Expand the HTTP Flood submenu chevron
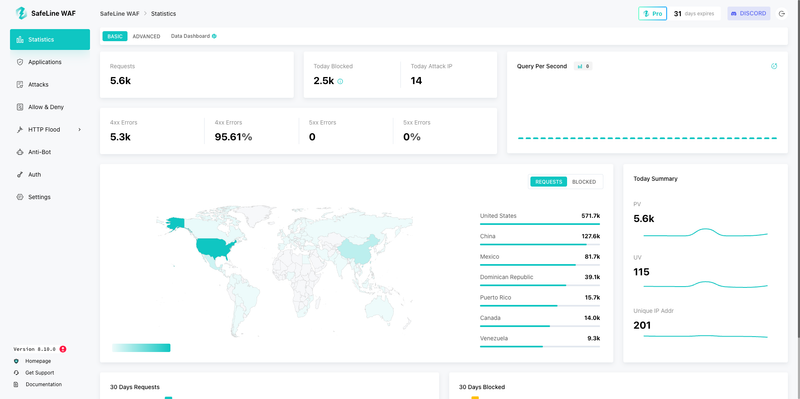The height and width of the screenshot is (399, 800). tap(80, 130)
